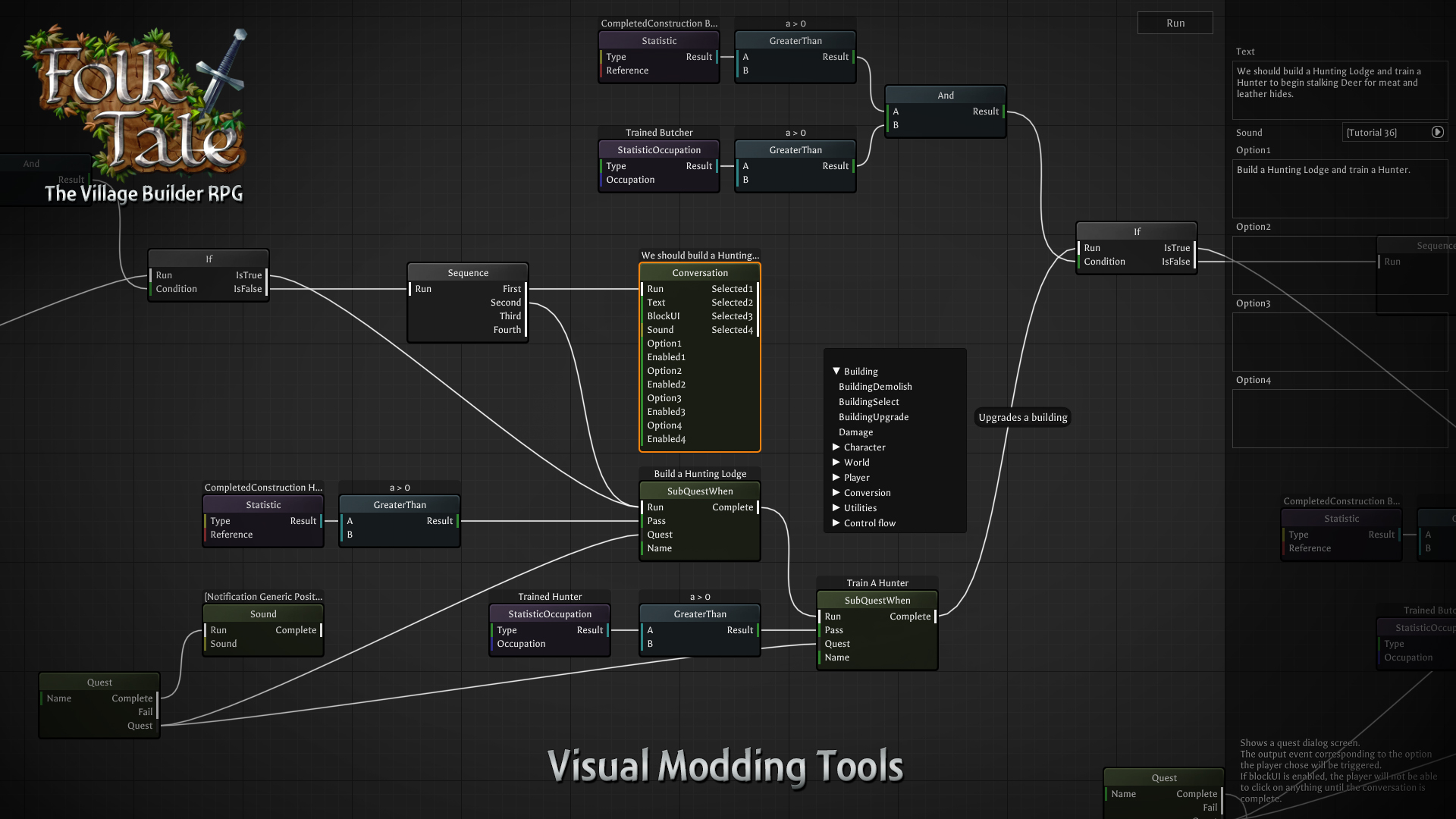Select Build a Hunting Lodge SubQuestWhen node
The width and height of the screenshot is (1456, 819).
(699, 491)
